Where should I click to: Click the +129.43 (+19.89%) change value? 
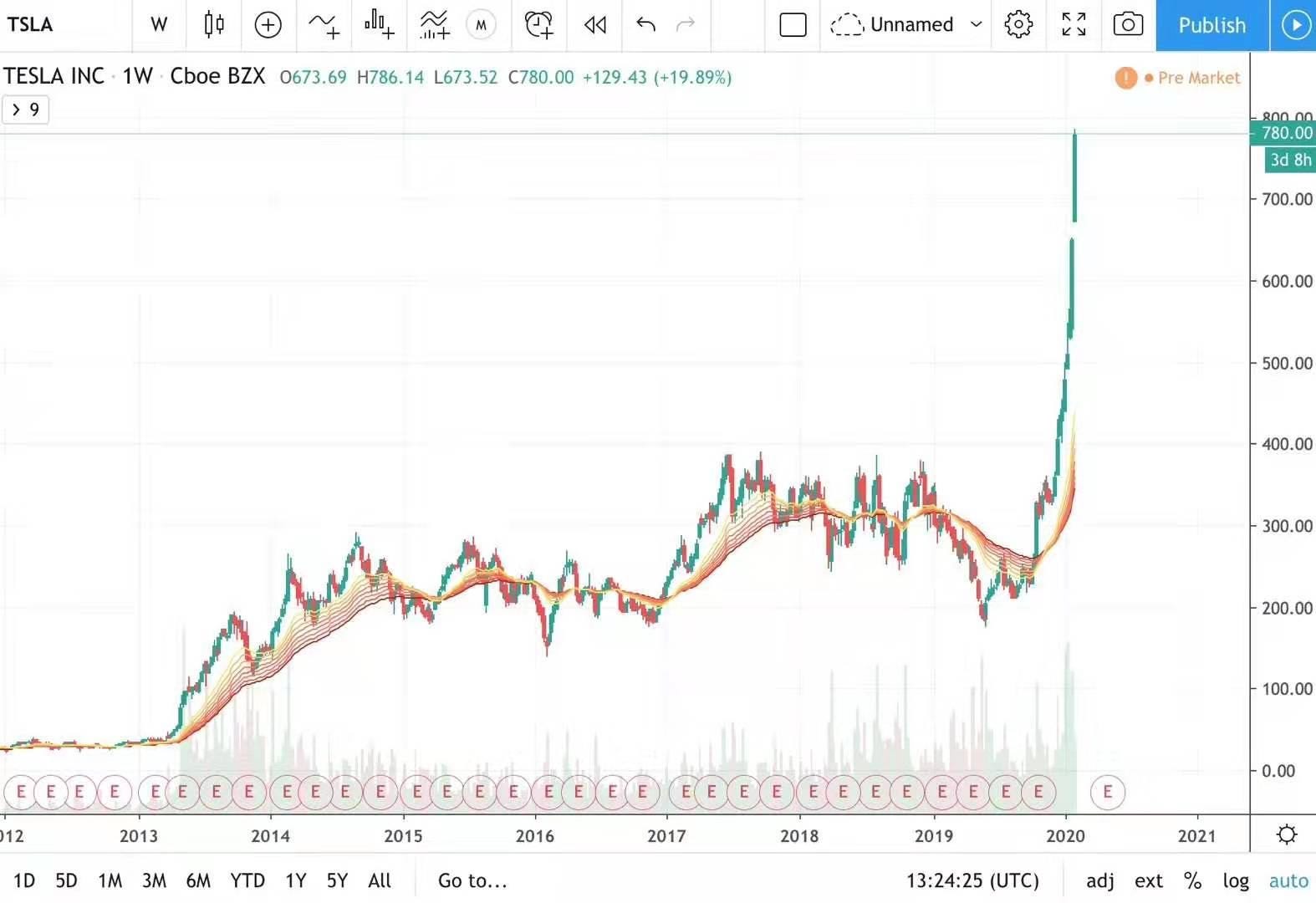pos(657,78)
